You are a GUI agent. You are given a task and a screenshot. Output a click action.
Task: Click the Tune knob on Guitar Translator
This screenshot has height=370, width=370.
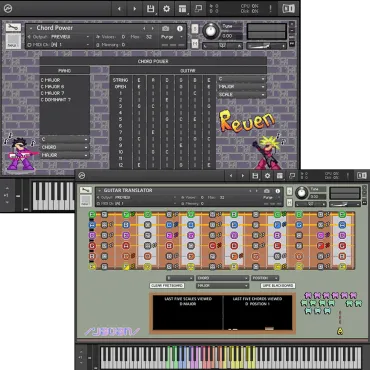[x=302, y=192]
